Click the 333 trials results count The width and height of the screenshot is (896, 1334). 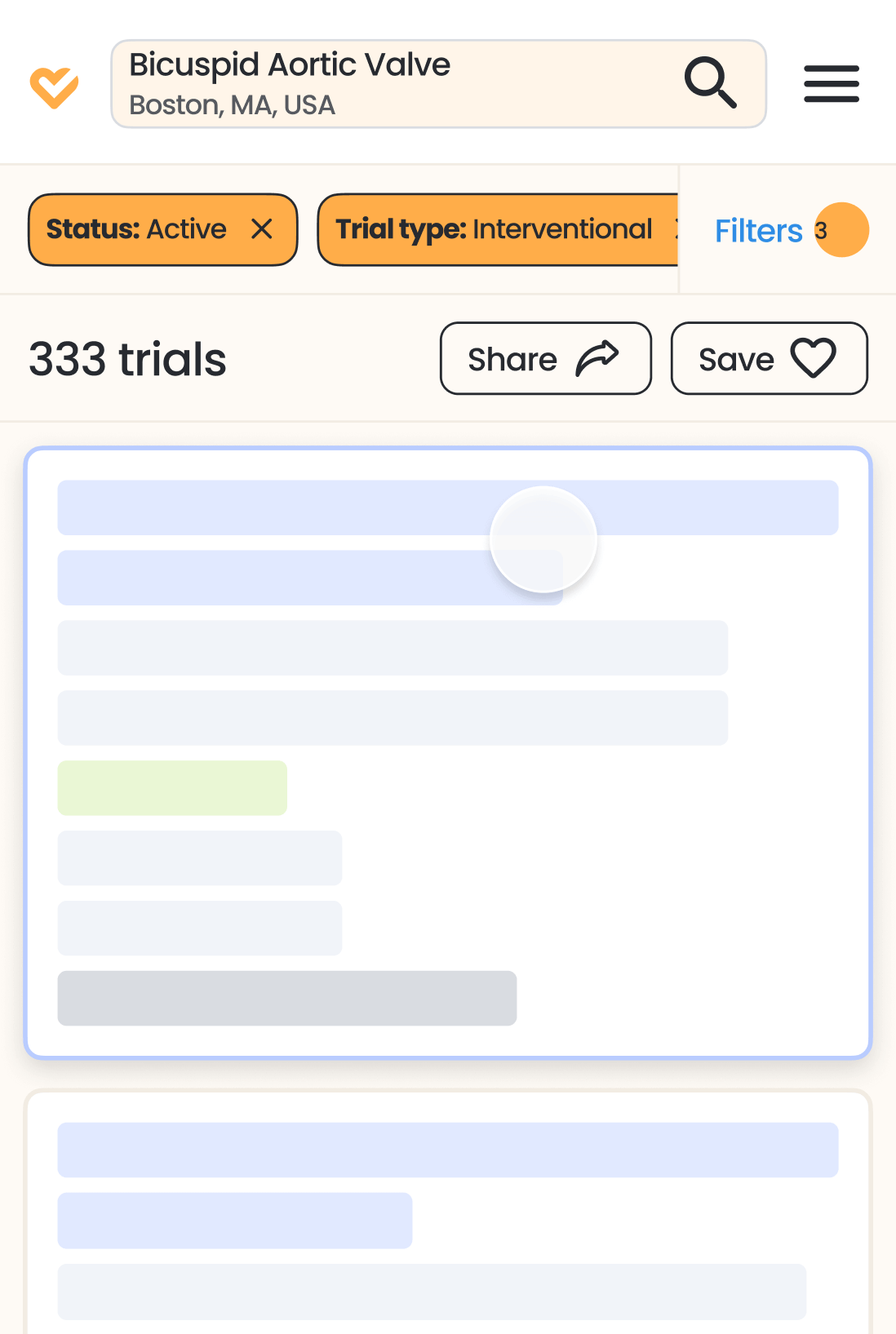point(128,359)
